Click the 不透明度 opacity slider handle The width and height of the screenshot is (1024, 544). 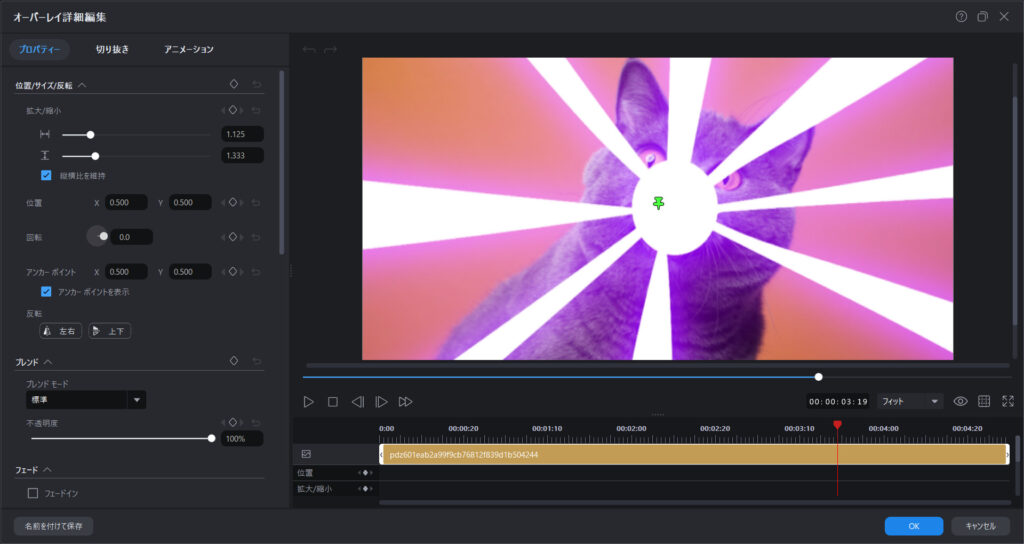pyautogui.click(x=211, y=438)
